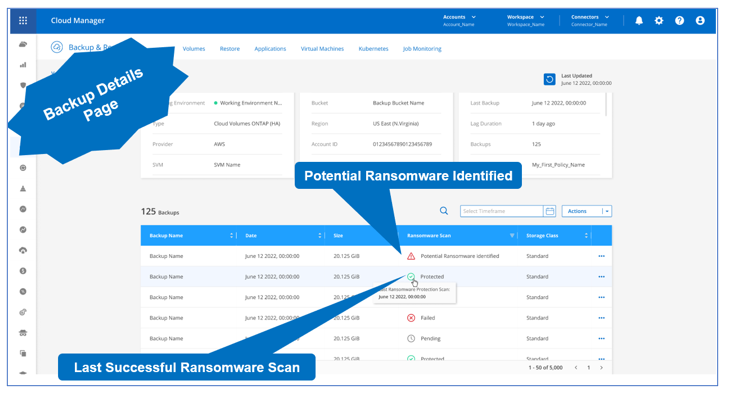Open row menu for the first backup
This screenshot has width=729, height=401.
click(x=601, y=256)
